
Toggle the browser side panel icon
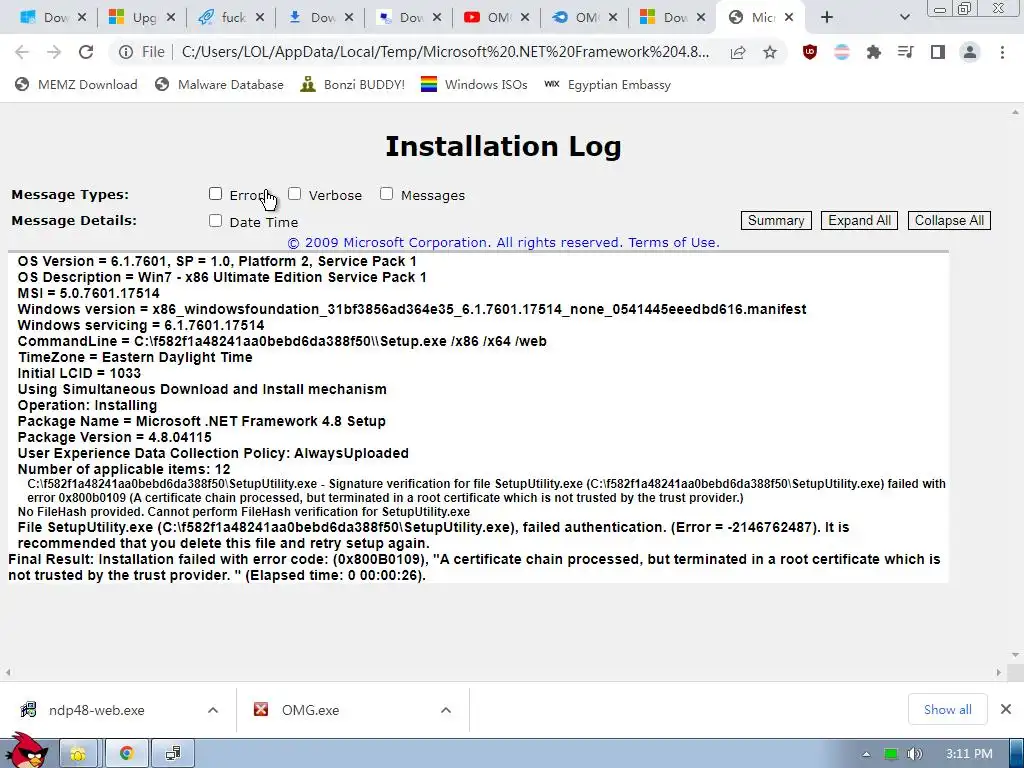coord(938,52)
